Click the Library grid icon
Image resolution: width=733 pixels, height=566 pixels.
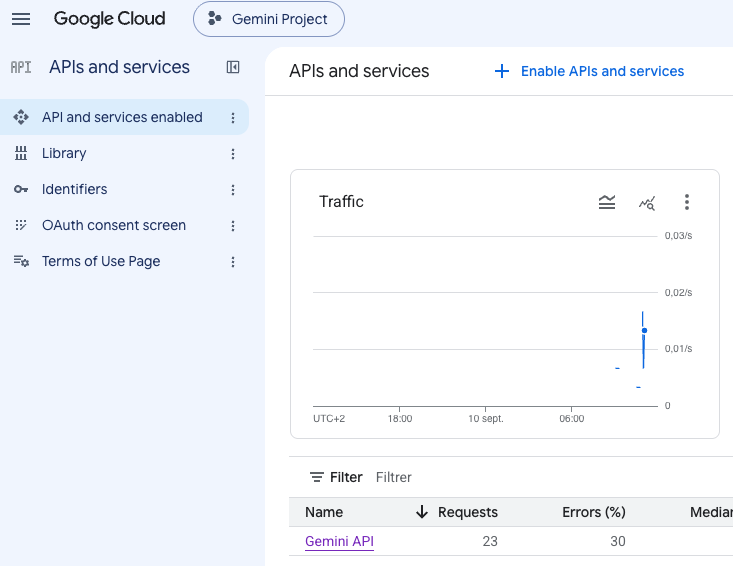(21, 153)
